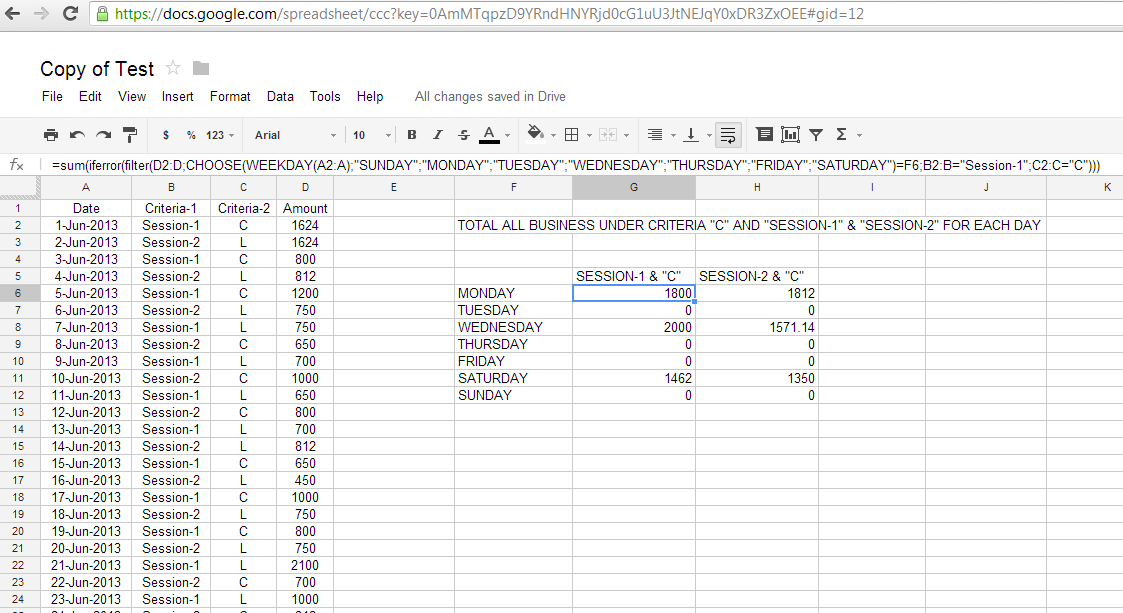
Task: Toggle bold formatting
Action: [x=411, y=134]
